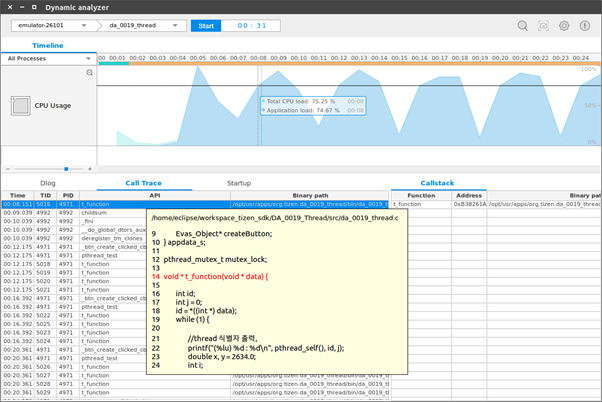Open the emulator-26101 device dropdown
Screen dimensions: 602x402
51,26
